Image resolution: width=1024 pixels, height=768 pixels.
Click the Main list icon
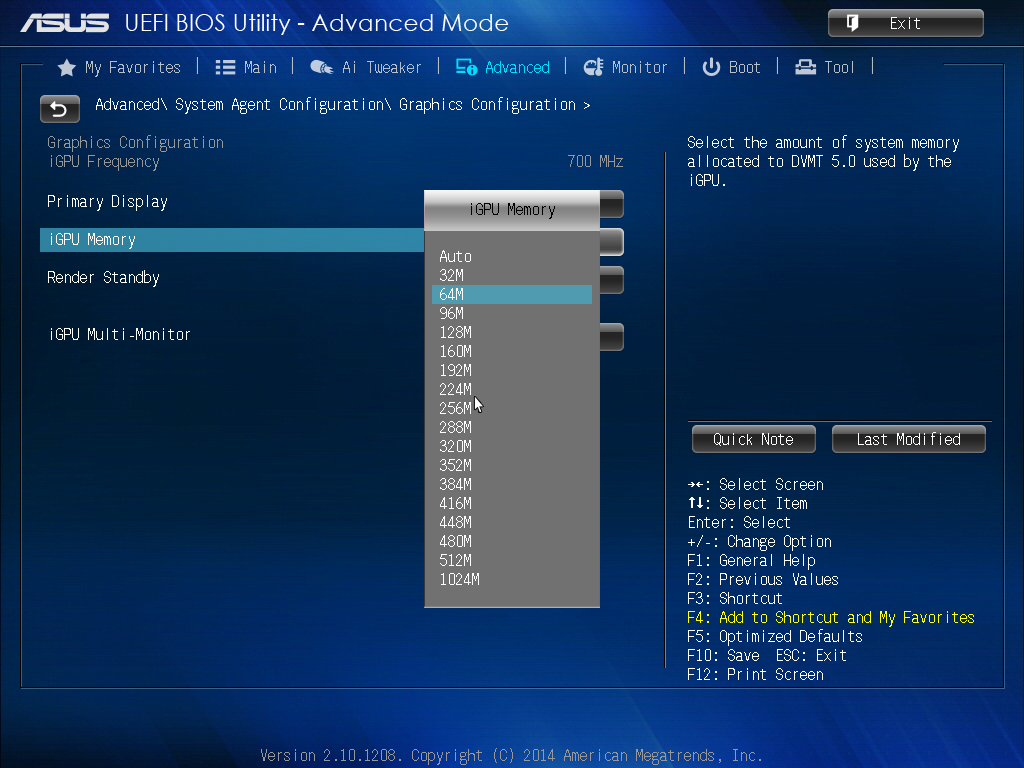pyautogui.click(x=225, y=67)
